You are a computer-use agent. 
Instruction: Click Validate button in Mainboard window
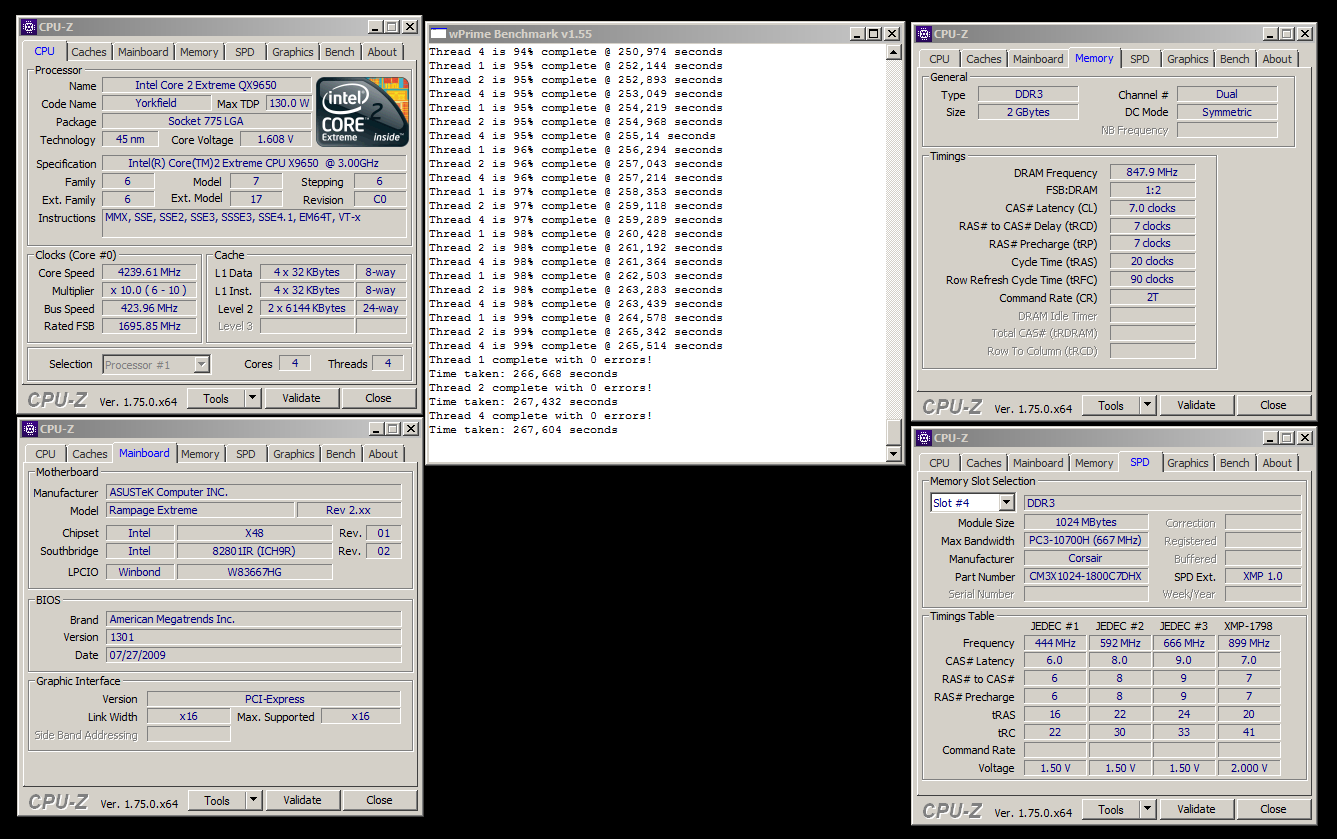tap(302, 800)
